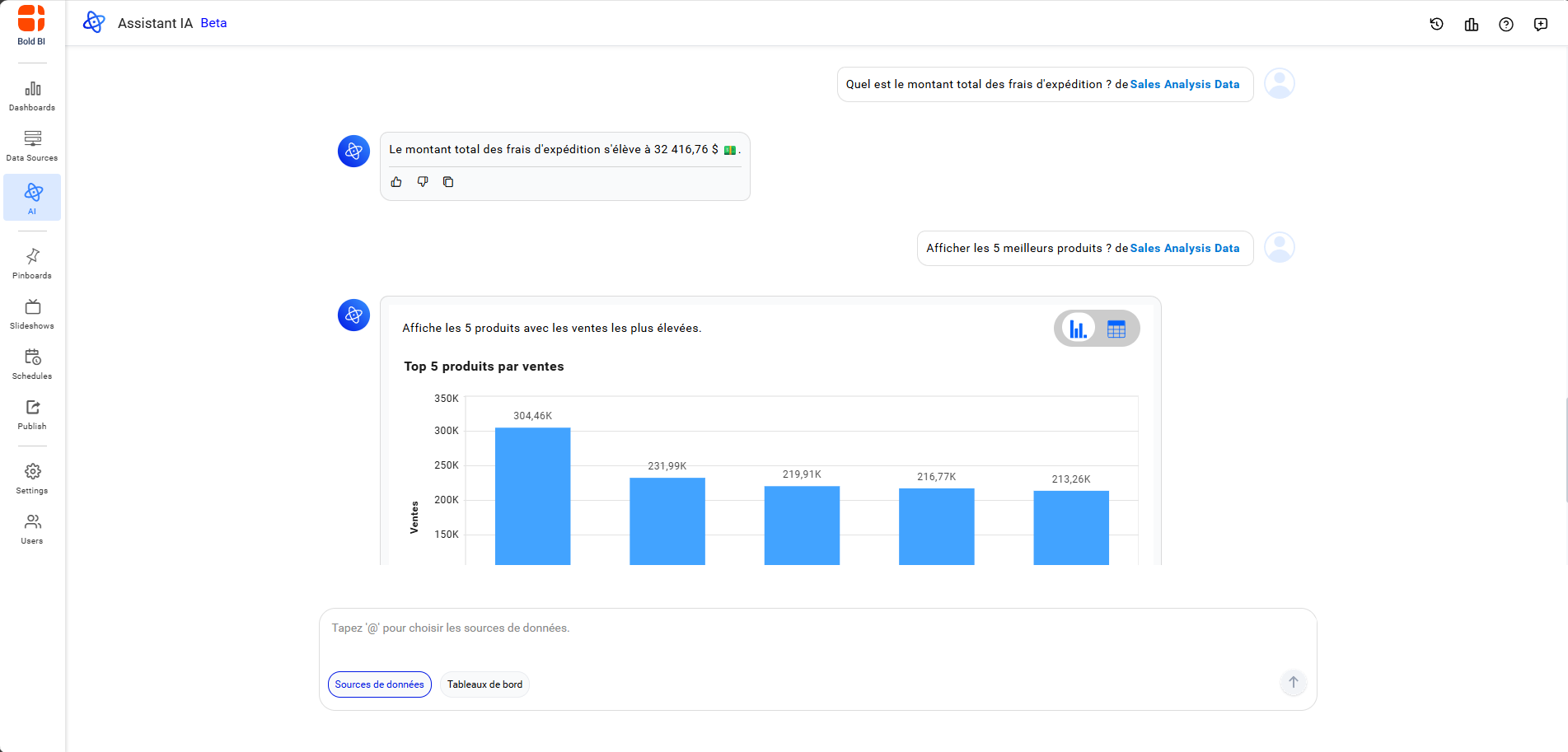
Task: Open Data Sources in sidebar
Action: pyautogui.click(x=32, y=146)
